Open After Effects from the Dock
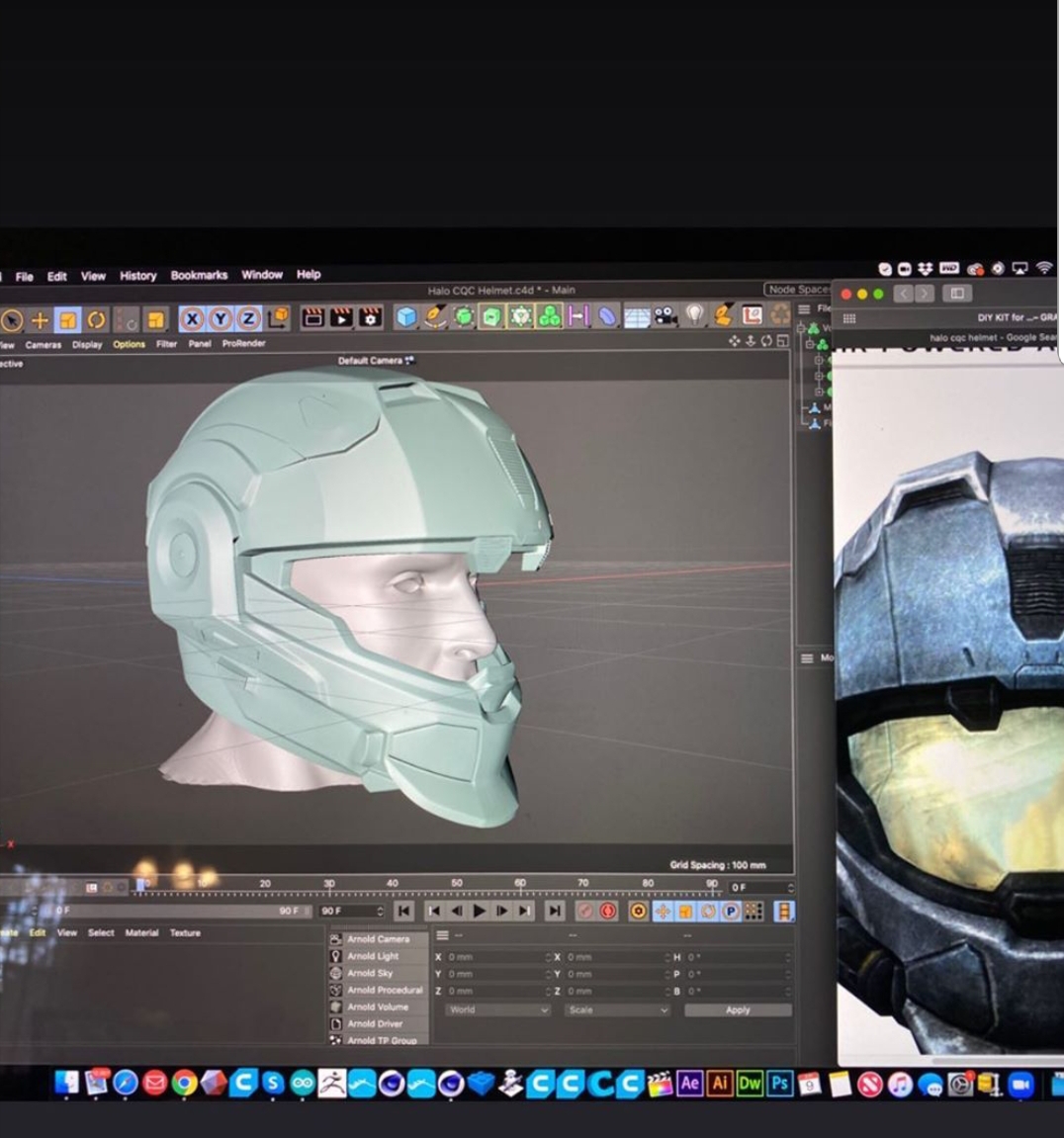This screenshot has height=1138, width=1064. (x=689, y=1084)
